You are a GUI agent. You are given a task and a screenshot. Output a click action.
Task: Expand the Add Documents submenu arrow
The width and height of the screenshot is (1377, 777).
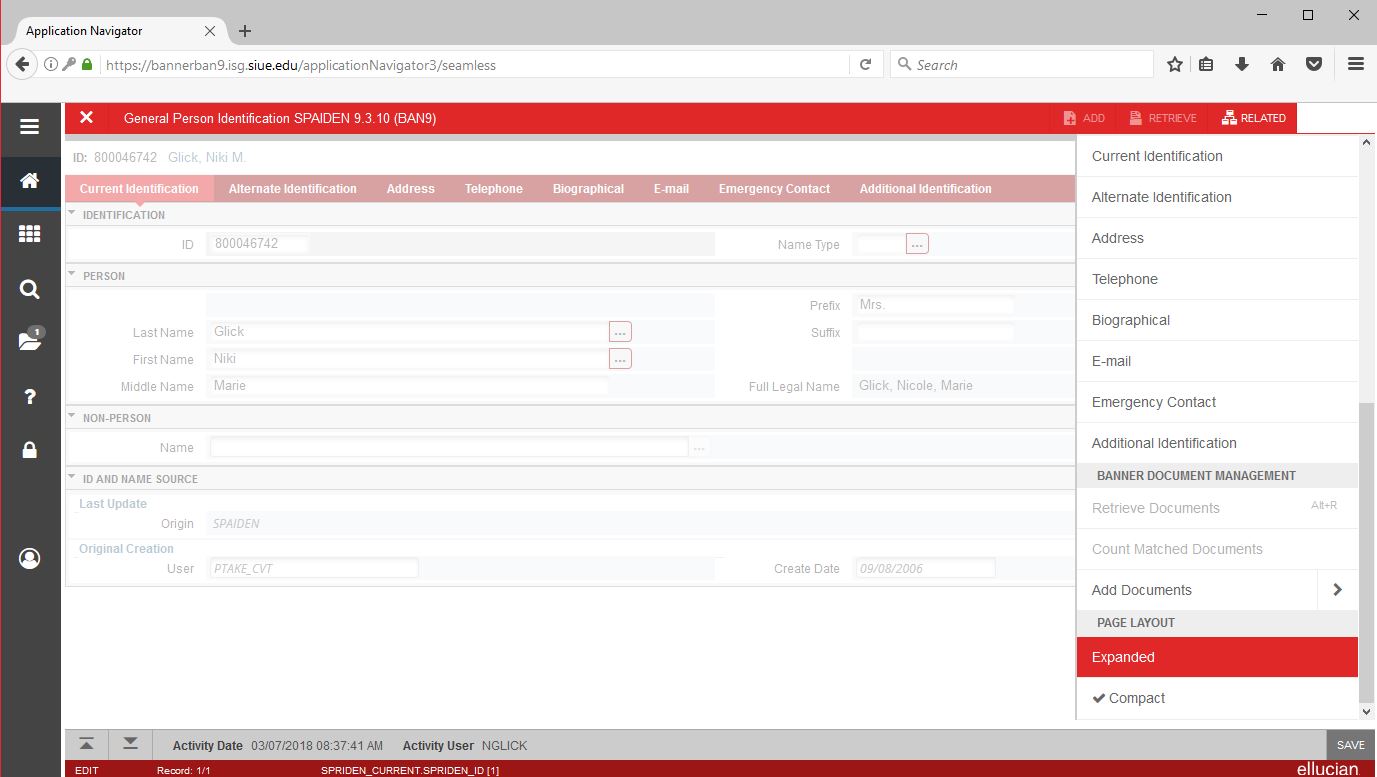tap(1337, 590)
